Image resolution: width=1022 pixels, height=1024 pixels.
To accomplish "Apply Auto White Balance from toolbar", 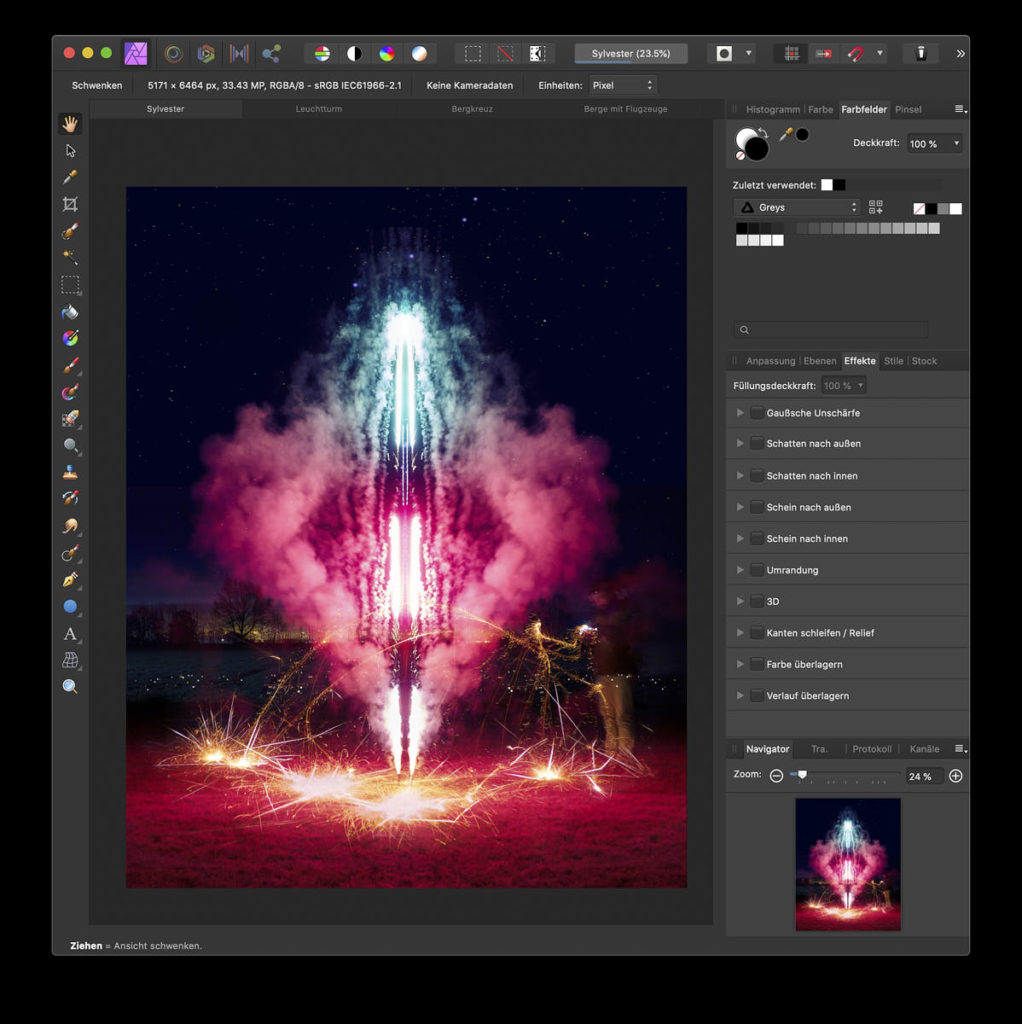I will [419, 54].
